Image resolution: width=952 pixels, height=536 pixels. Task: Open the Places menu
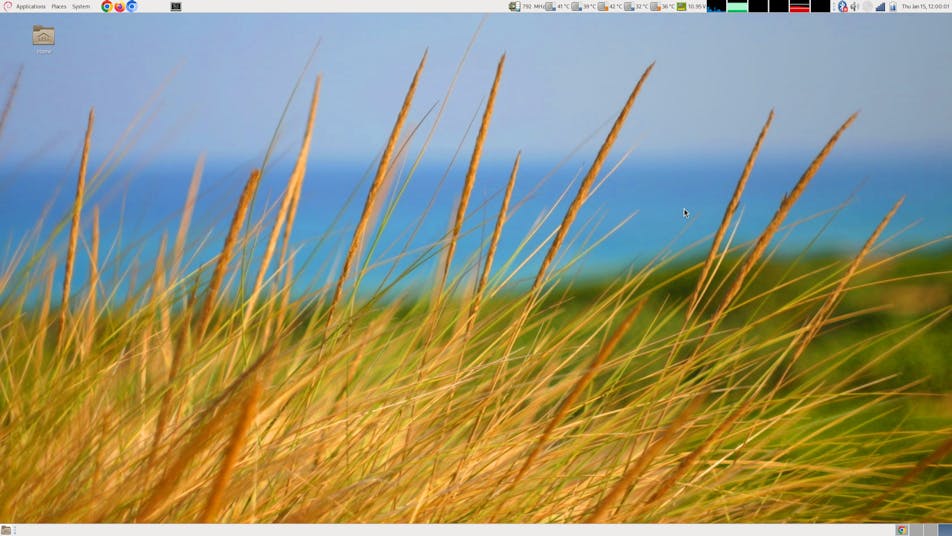pyautogui.click(x=59, y=6)
